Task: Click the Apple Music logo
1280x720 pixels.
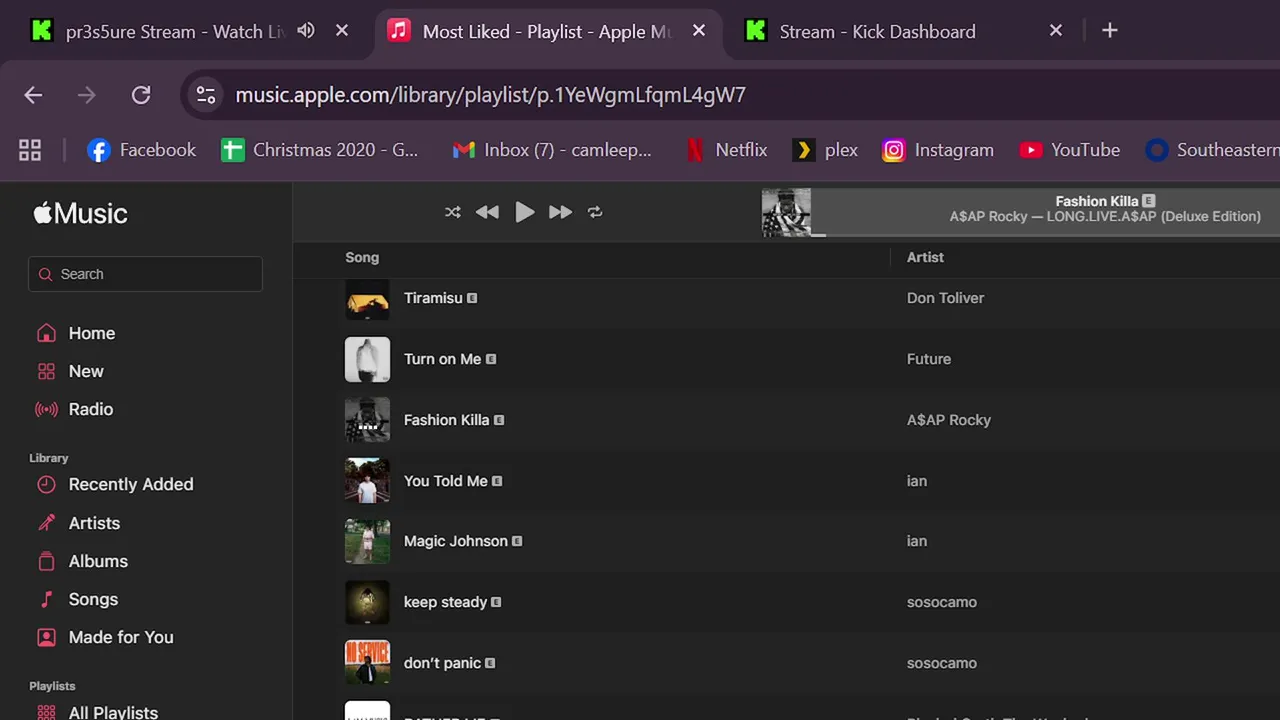Action: coord(80,213)
